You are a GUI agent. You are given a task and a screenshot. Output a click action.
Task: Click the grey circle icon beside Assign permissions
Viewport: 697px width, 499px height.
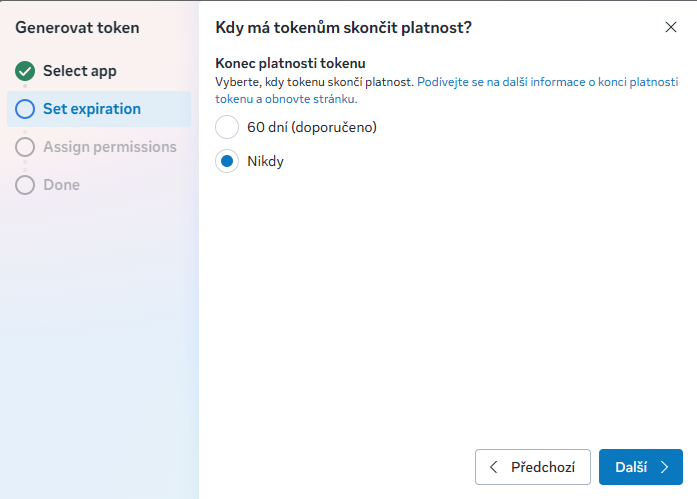[25, 147]
